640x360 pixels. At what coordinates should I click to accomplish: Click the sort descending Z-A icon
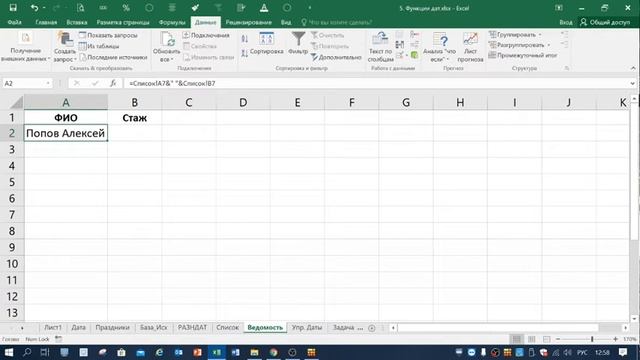click(244, 53)
